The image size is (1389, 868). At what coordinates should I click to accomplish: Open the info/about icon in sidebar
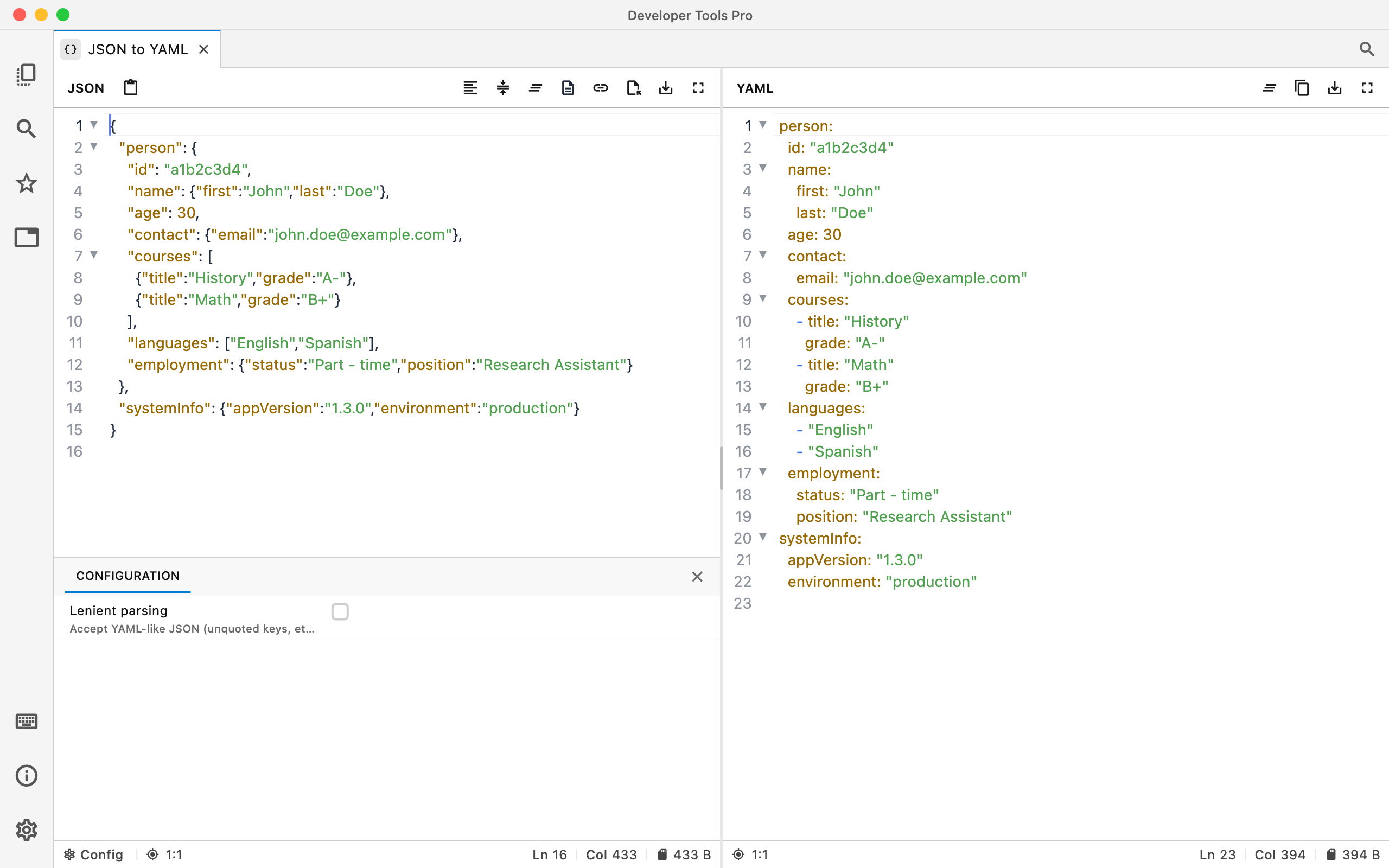pyautogui.click(x=27, y=776)
